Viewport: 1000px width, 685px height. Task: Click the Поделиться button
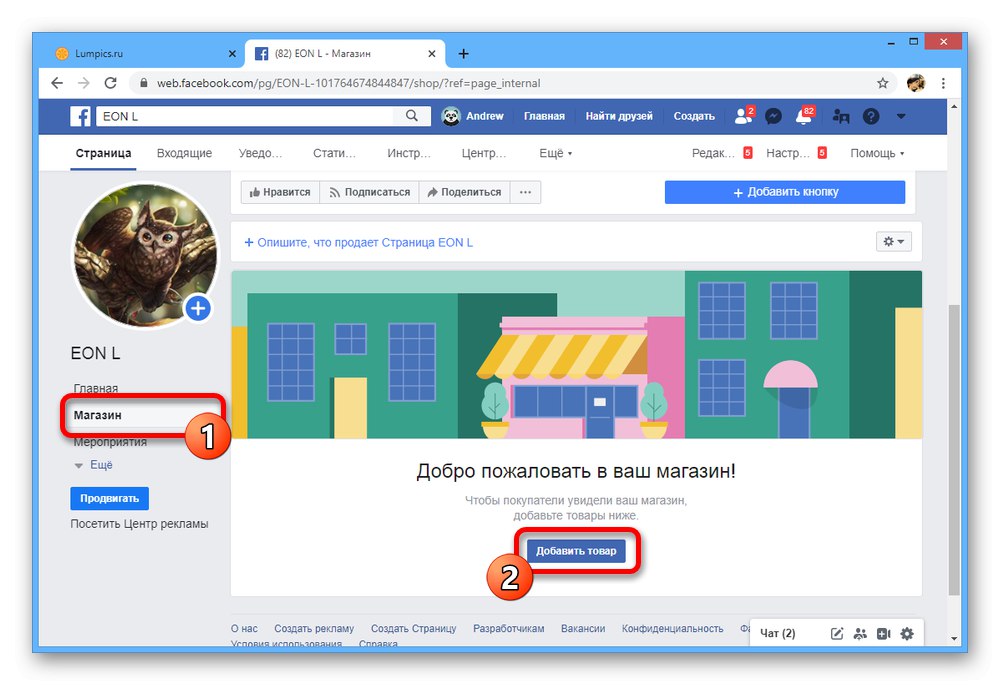click(464, 192)
